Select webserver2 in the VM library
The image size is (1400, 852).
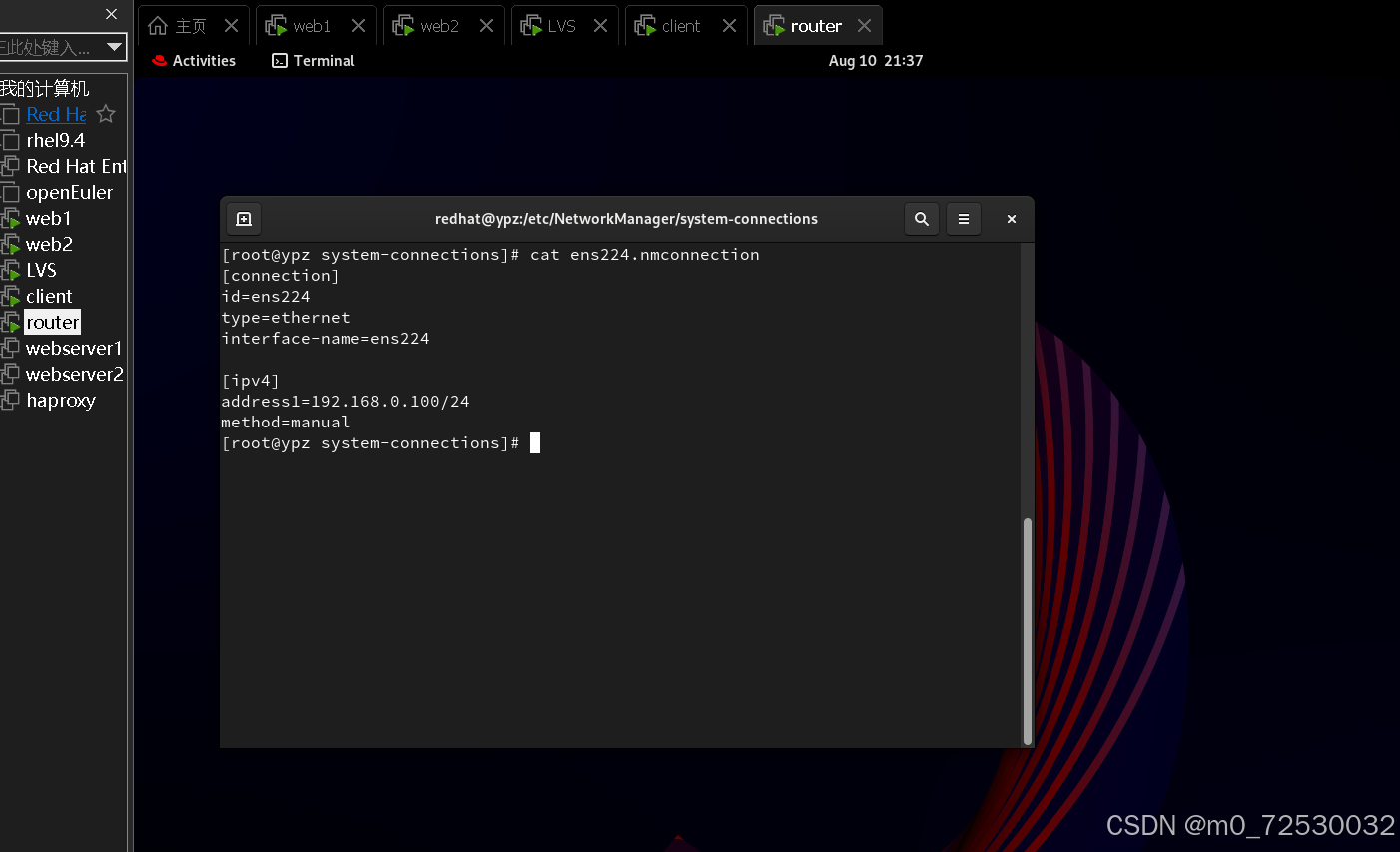pyautogui.click(x=75, y=374)
